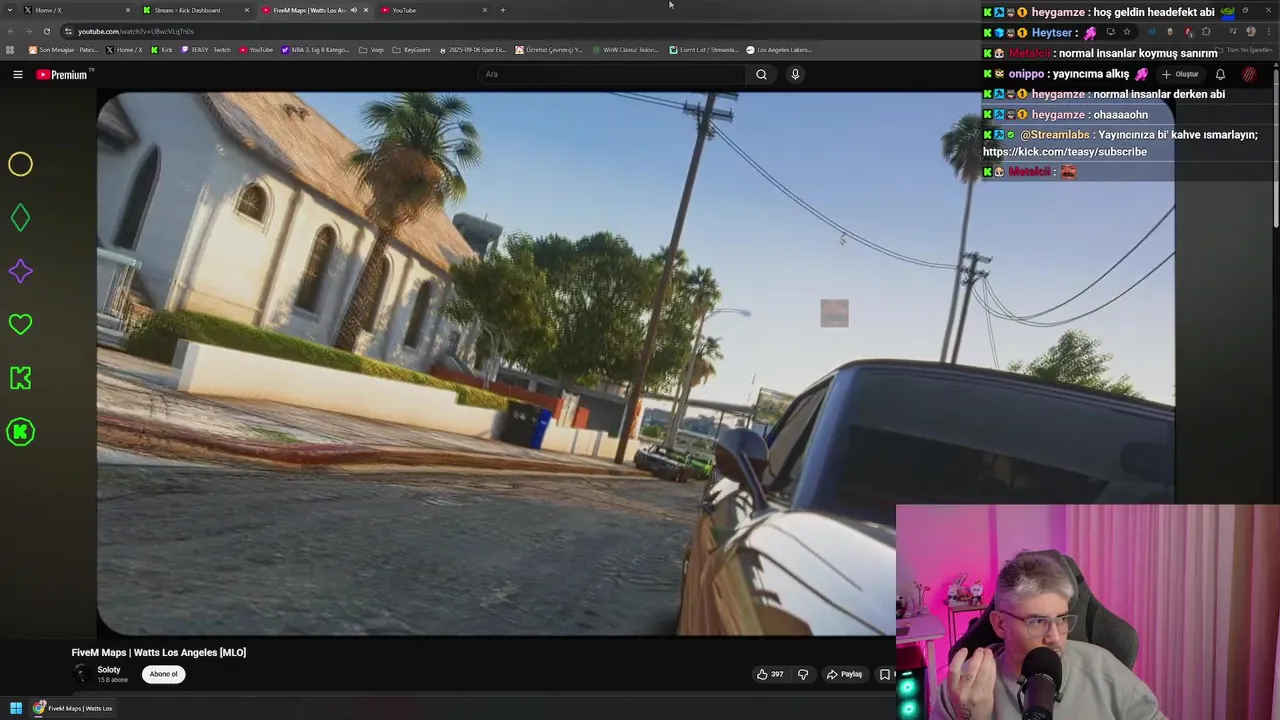The height and width of the screenshot is (720, 1280).
Task: Bookmark page with the star icon
Action: (1127, 31)
